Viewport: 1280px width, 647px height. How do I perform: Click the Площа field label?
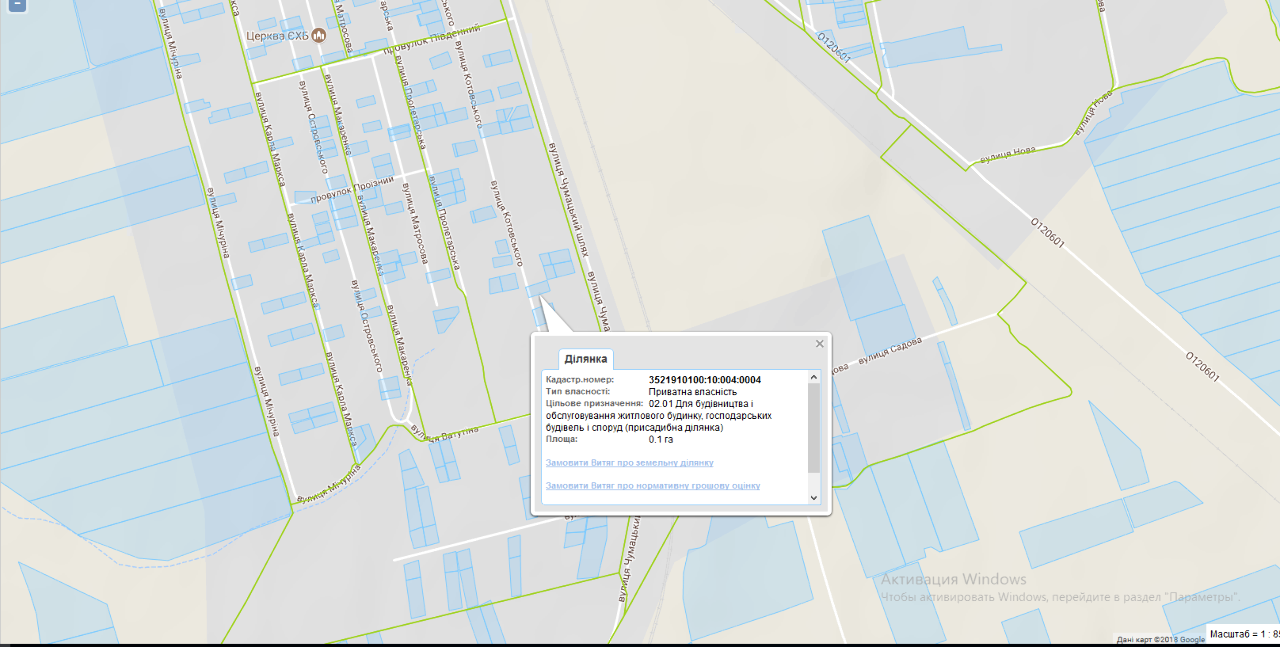click(561, 439)
